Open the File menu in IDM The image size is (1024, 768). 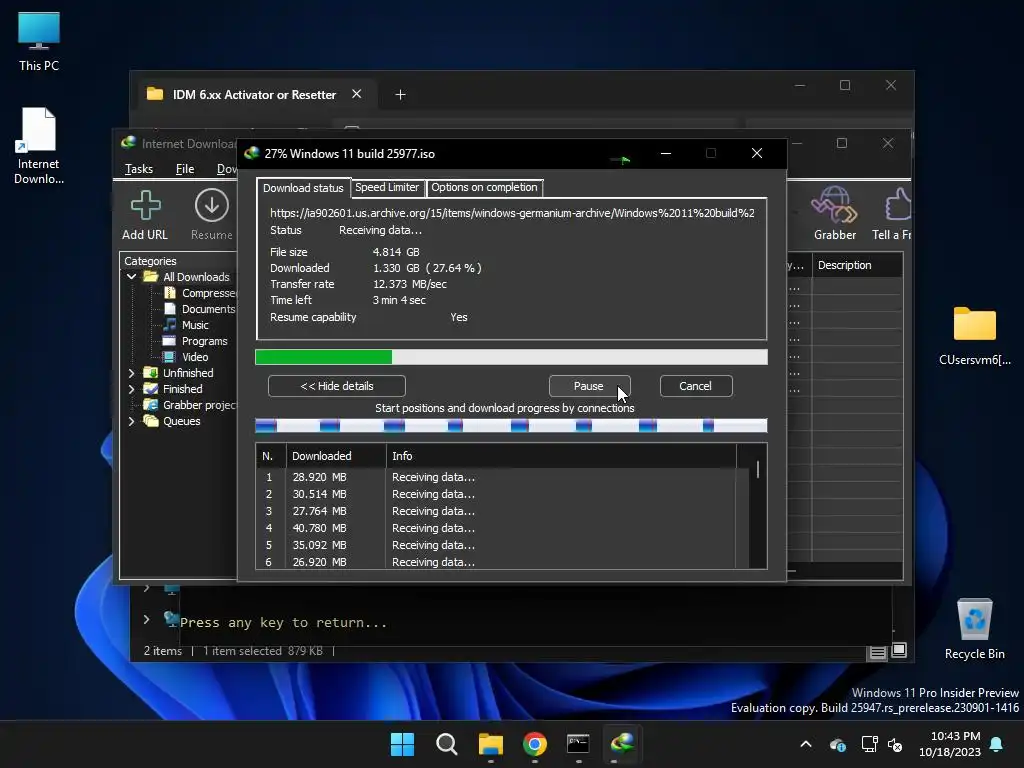coord(185,169)
